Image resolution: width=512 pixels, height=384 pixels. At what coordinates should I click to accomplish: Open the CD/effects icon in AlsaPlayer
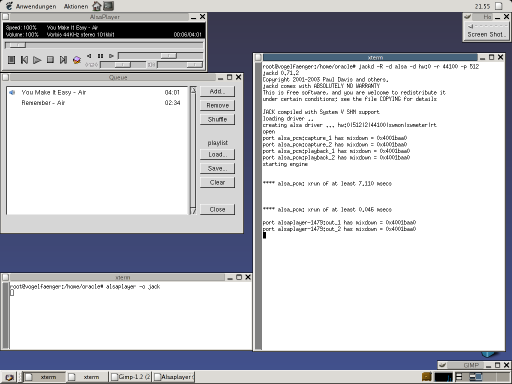(x=77, y=60)
